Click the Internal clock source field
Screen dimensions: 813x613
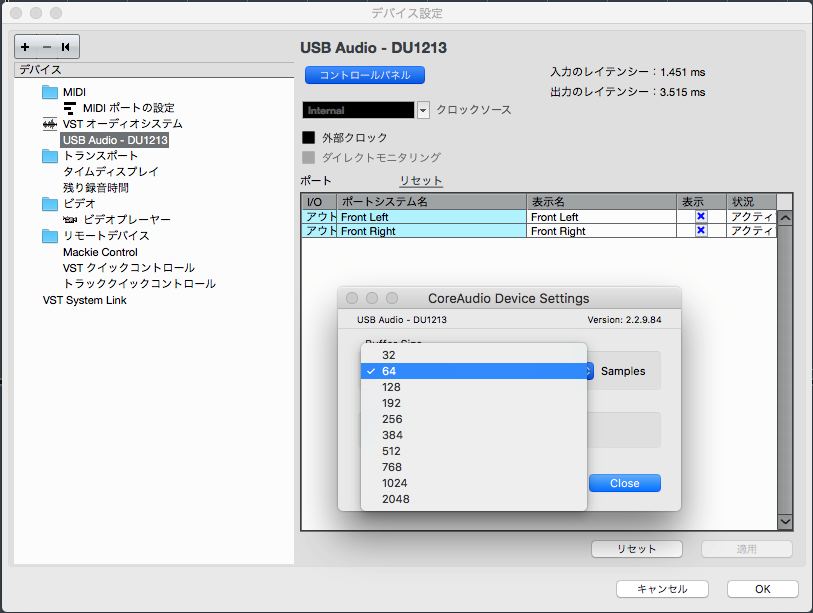click(358, 110)
